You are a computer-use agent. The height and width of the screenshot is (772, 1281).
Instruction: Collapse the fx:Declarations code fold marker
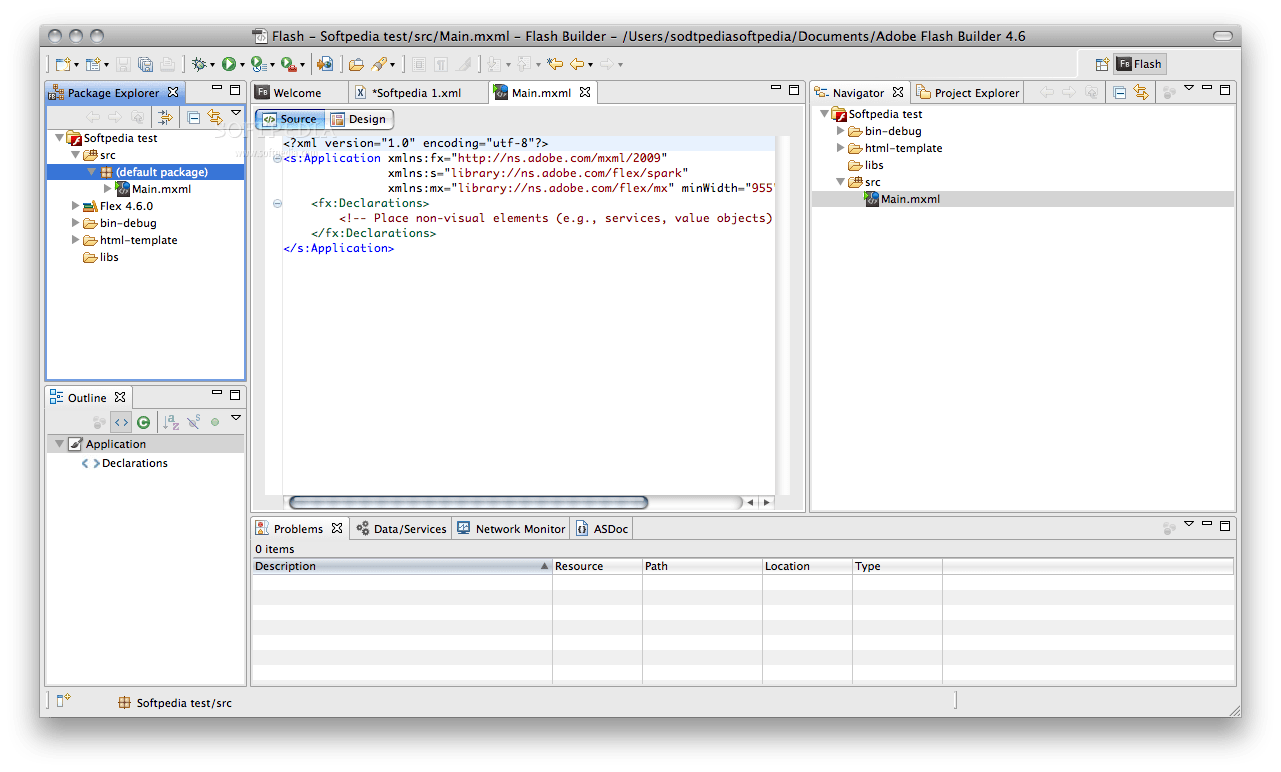coord(277,203)
